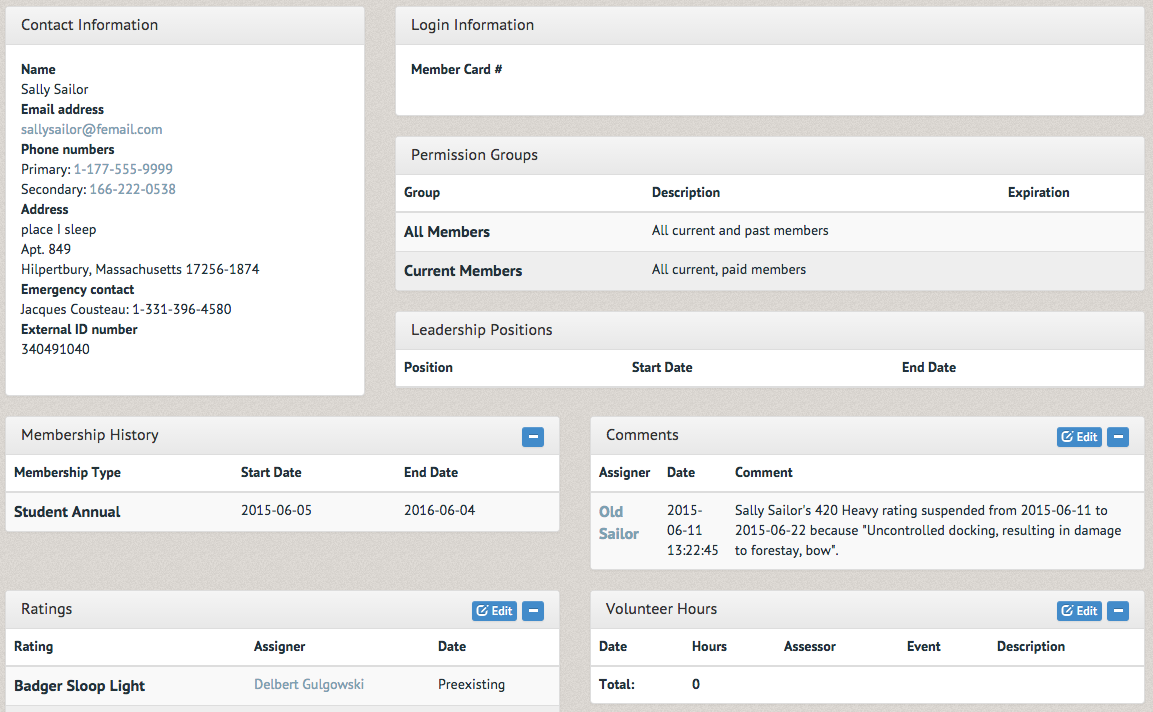This screenshot has width=1153, height=712.
Task: Click Description header in Permission Groups
Action: [685, 193]
